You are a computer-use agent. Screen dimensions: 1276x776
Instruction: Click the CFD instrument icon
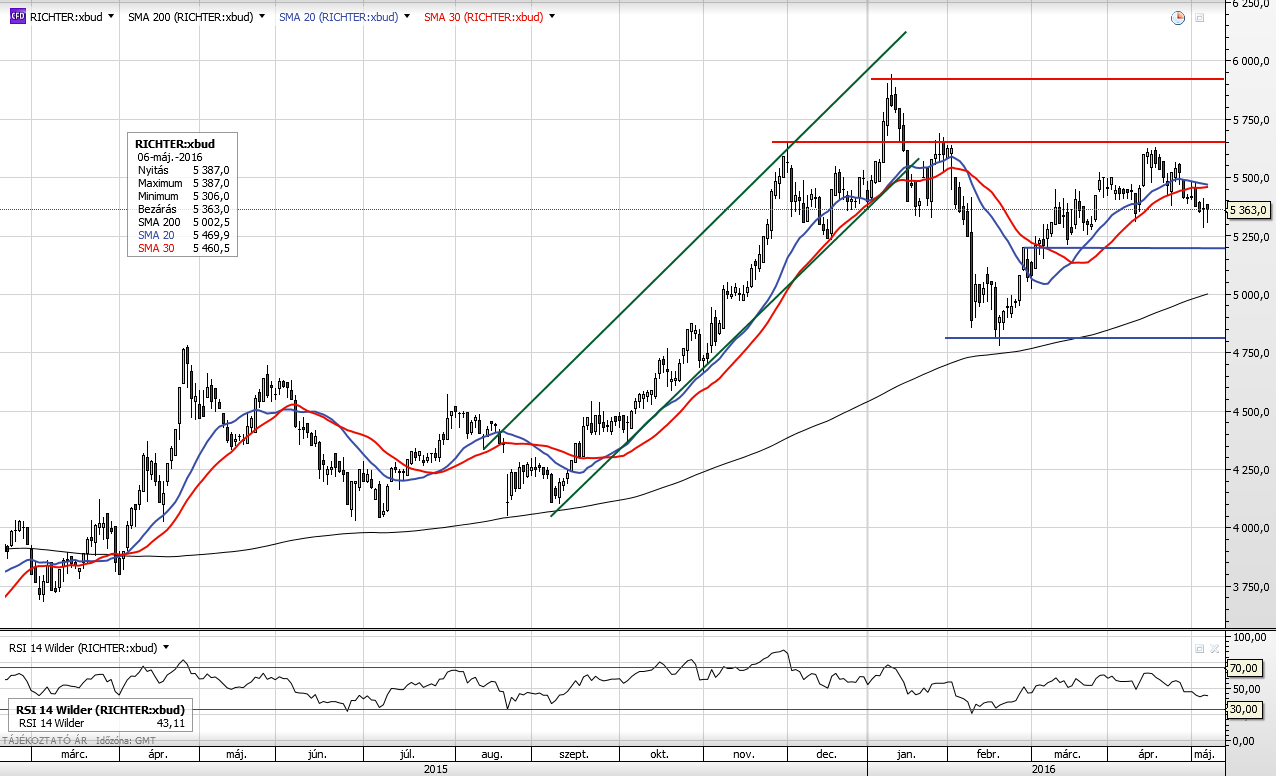pos(18,17)
